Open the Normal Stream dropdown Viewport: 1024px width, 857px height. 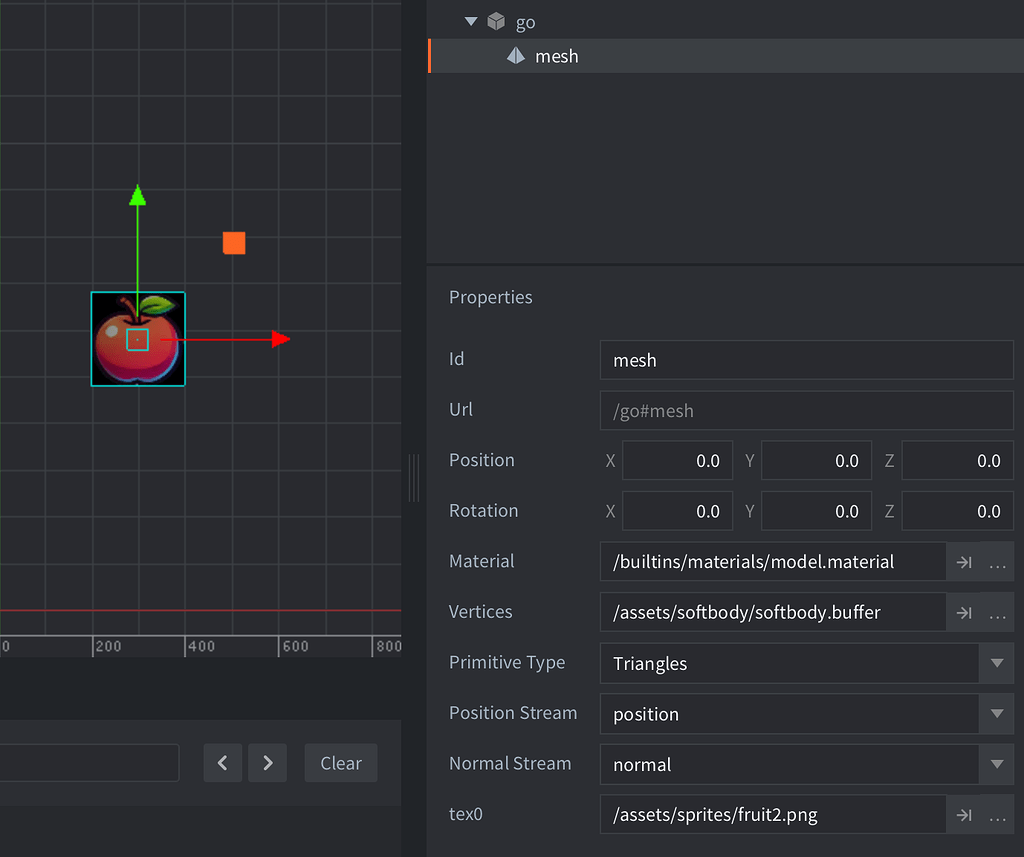tap(997, 764)
